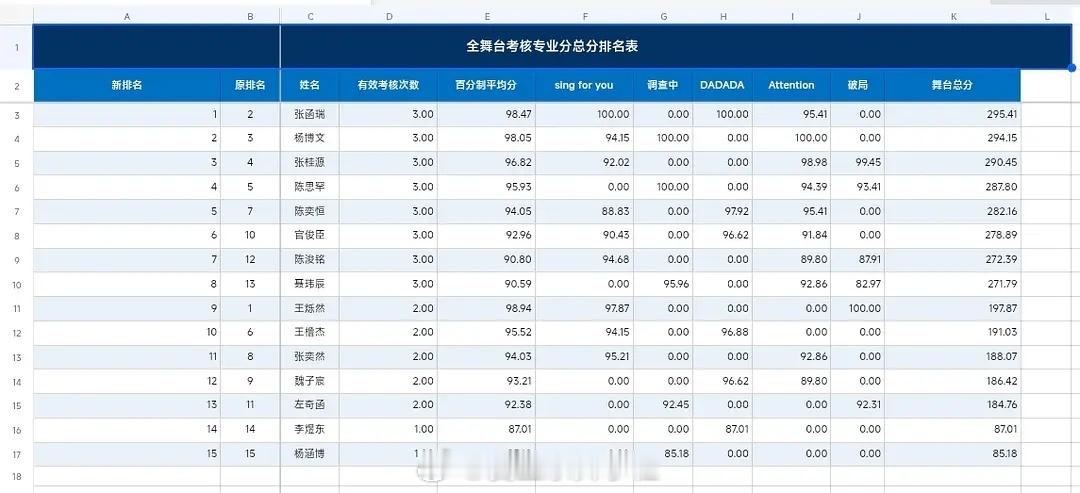
Task: Select row 10 by its row number
Action: [x=16, y=284]
